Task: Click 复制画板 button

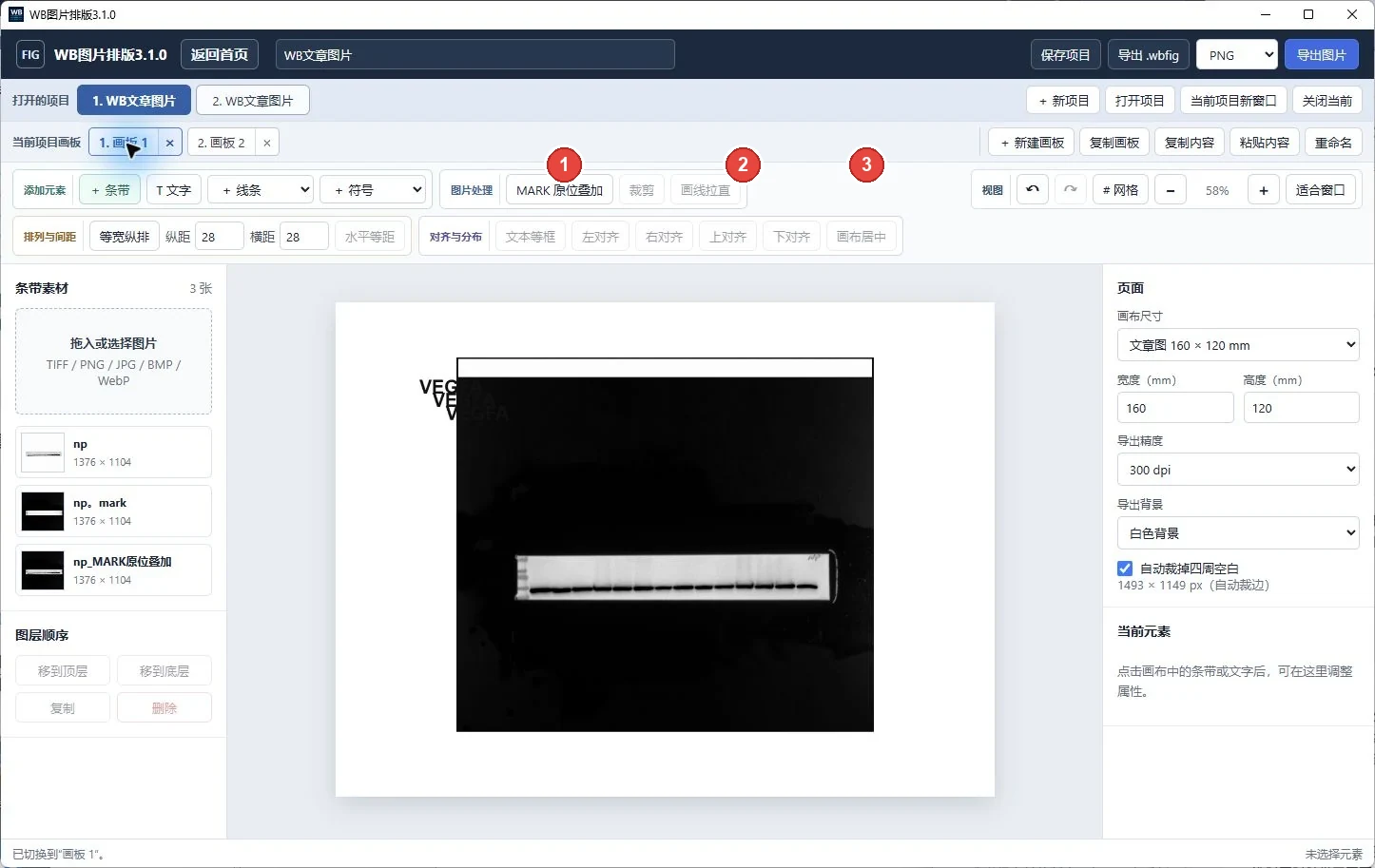Action: tap(1114, 143)
